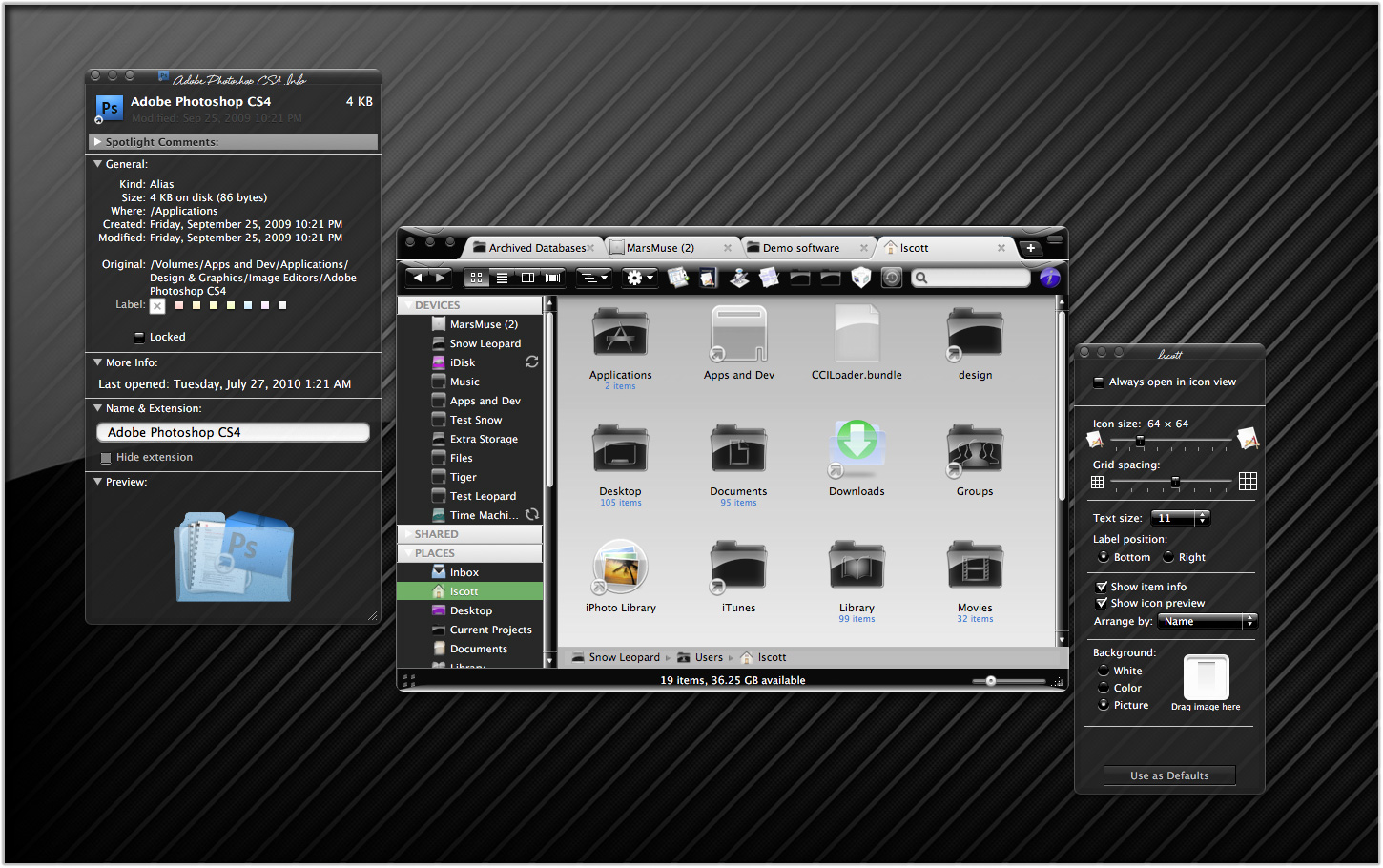
Task: Click the Time Machine clock toolbar icon
Action: click(892, 278)
